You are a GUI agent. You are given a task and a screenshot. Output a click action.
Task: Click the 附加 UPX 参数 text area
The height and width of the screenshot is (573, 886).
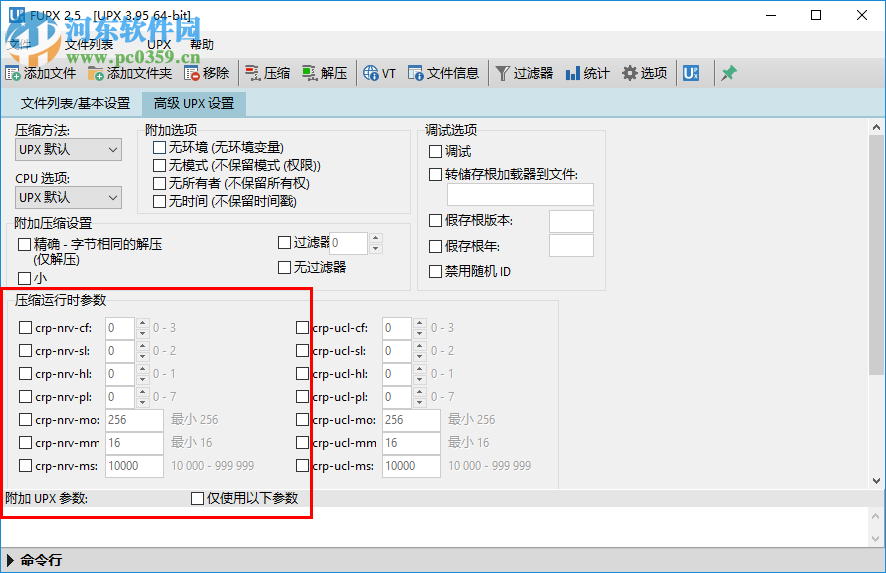434,527
